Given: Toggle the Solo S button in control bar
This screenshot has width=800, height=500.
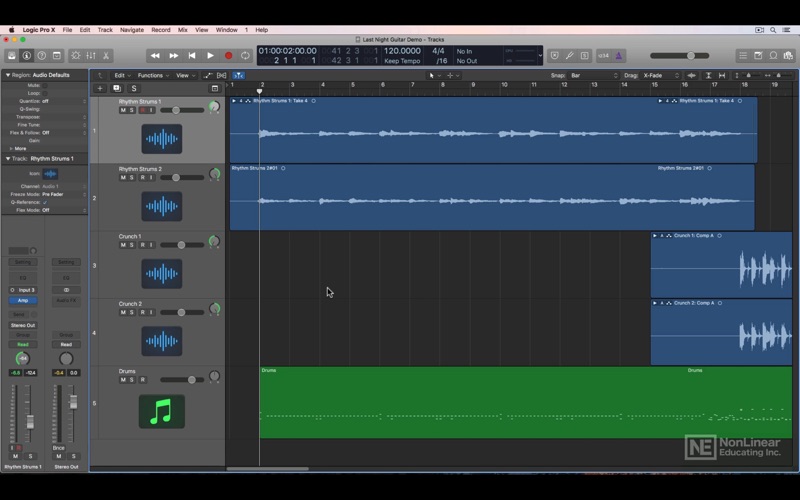Looking at the screenshot, I should pos(584,56).
